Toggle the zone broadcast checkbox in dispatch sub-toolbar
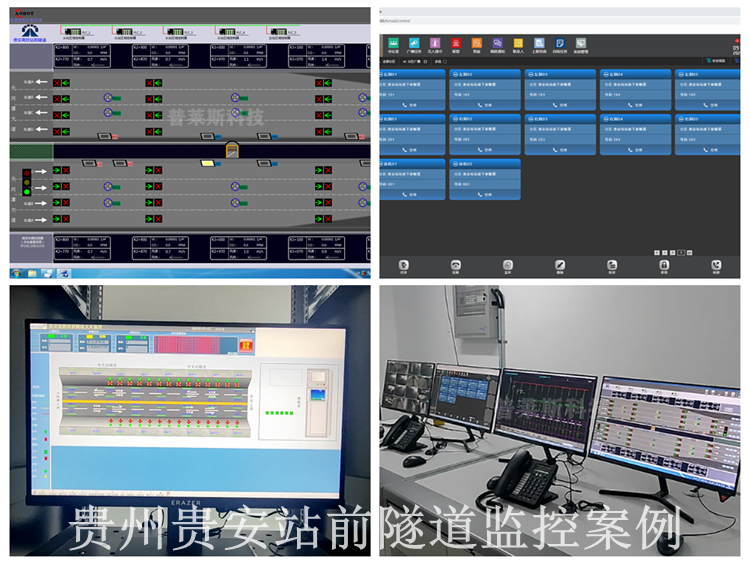 click(x=426, y=62)
